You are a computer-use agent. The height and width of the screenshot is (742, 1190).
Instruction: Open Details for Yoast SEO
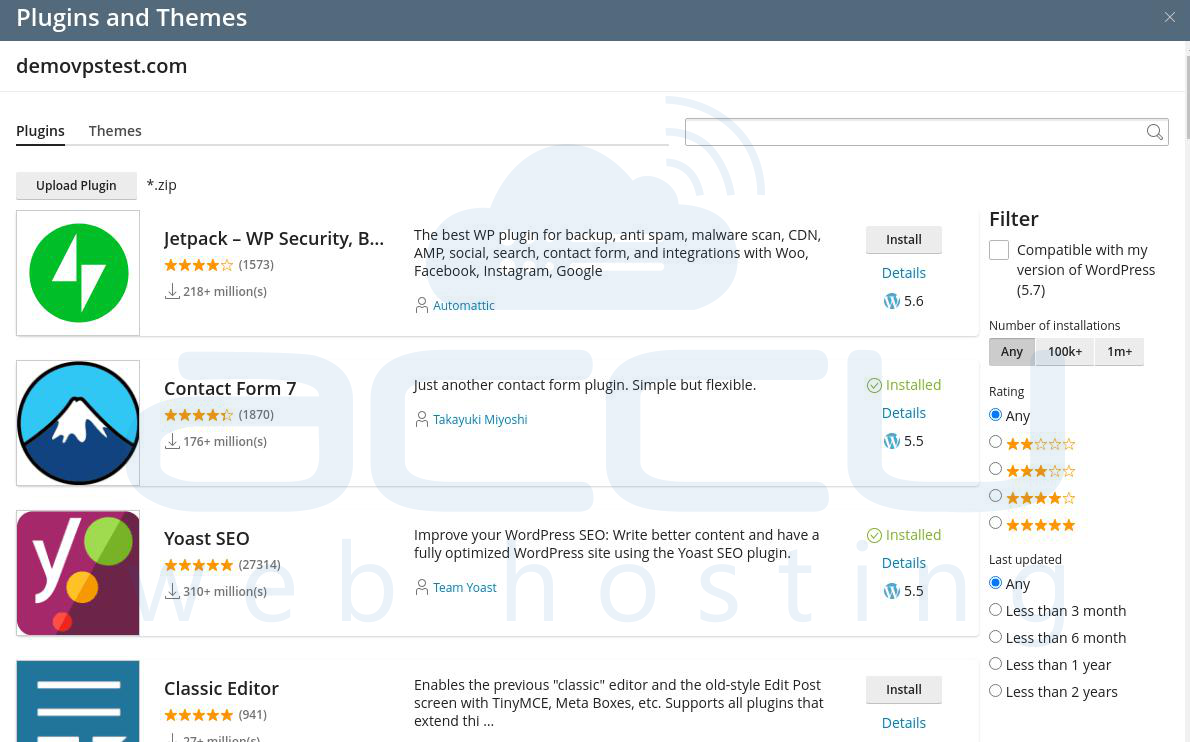(x=904, y=563)
